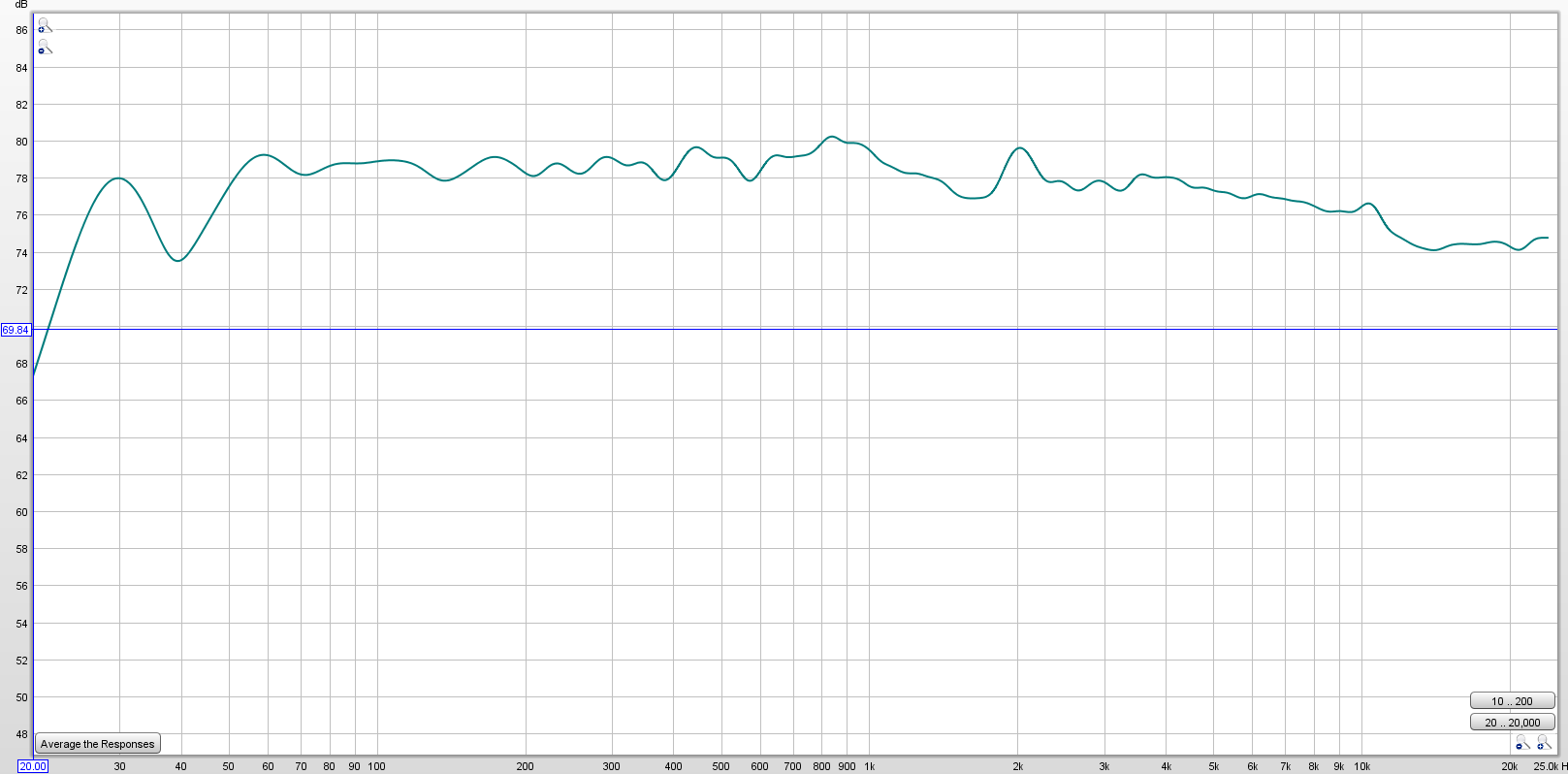Zoom out the vertical dB axis
This screenshot has width=1568, height=774.
(45, 47)
